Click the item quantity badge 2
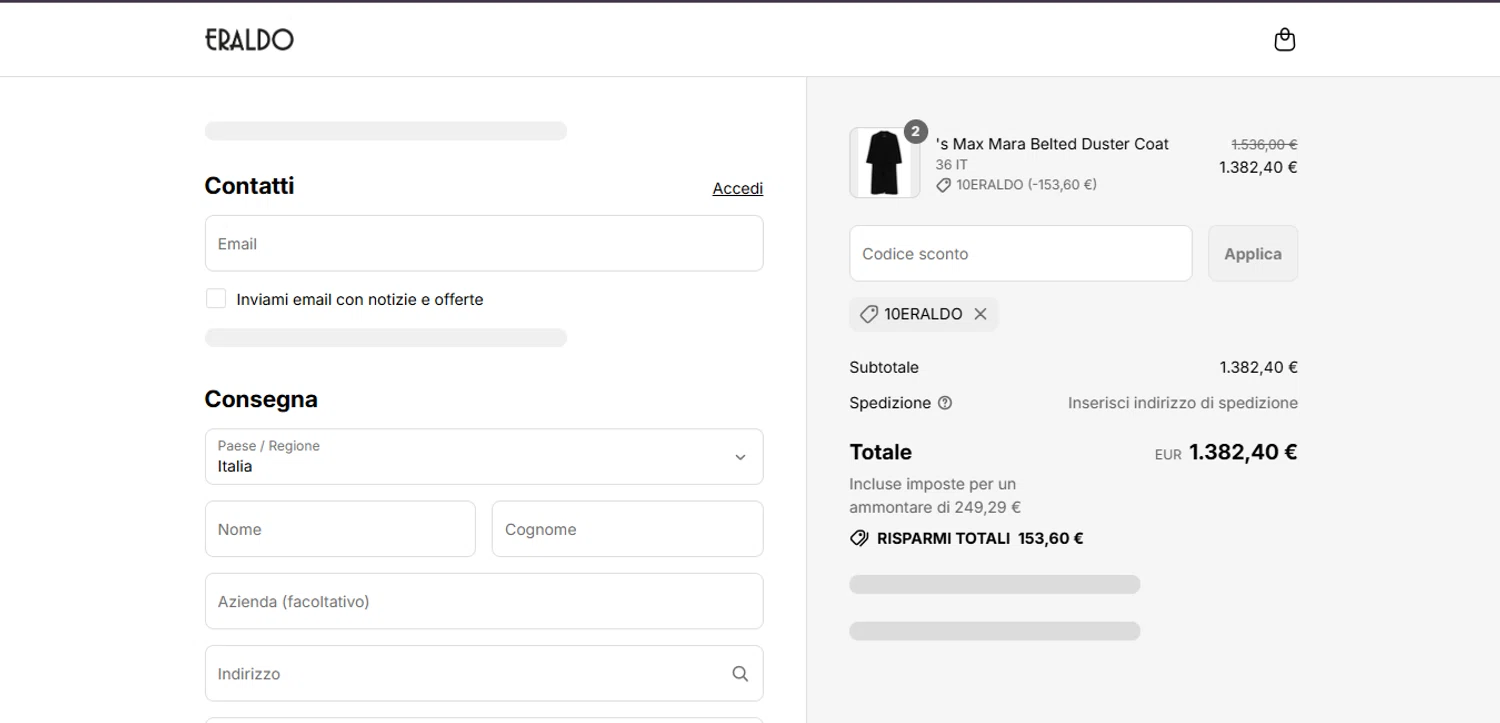1500x723 pixels. pos(915,131)
